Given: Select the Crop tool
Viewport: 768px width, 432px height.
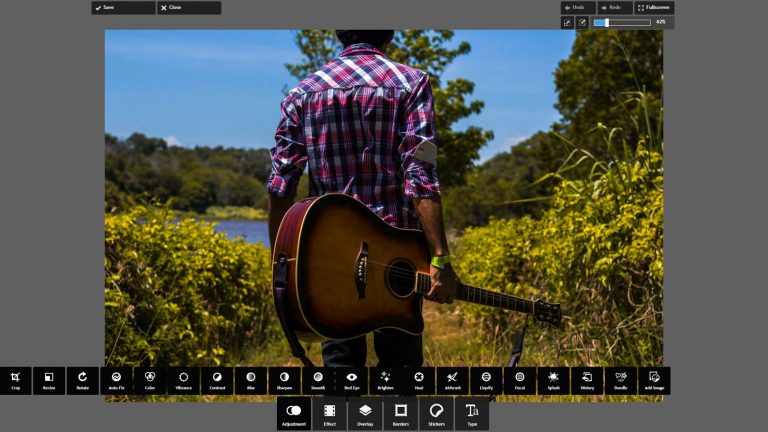Looking at the screenshot, I should click(16, 380).
